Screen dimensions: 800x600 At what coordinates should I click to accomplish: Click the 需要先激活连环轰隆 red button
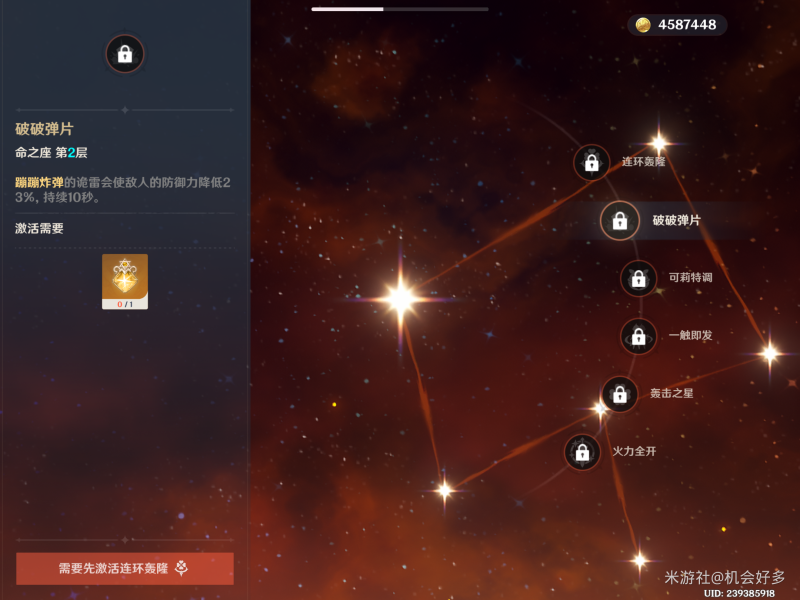[x=125, y=568]
